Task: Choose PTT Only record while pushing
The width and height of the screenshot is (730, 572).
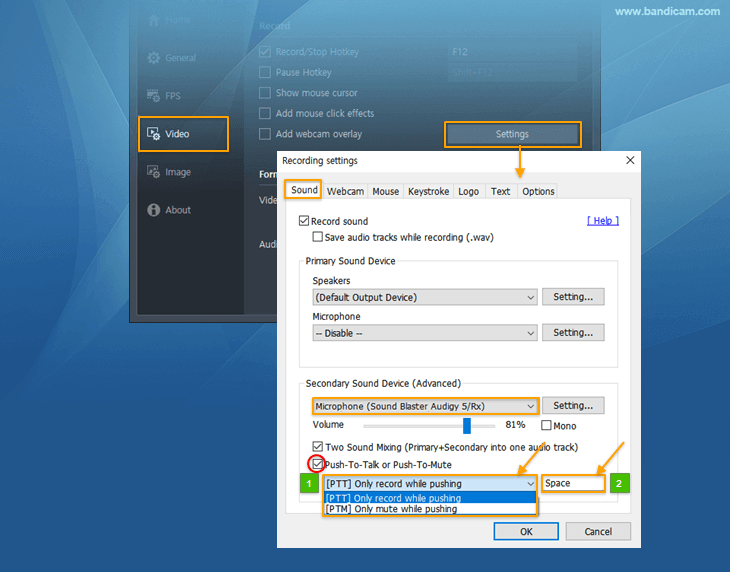Action: tap(430, 498)
